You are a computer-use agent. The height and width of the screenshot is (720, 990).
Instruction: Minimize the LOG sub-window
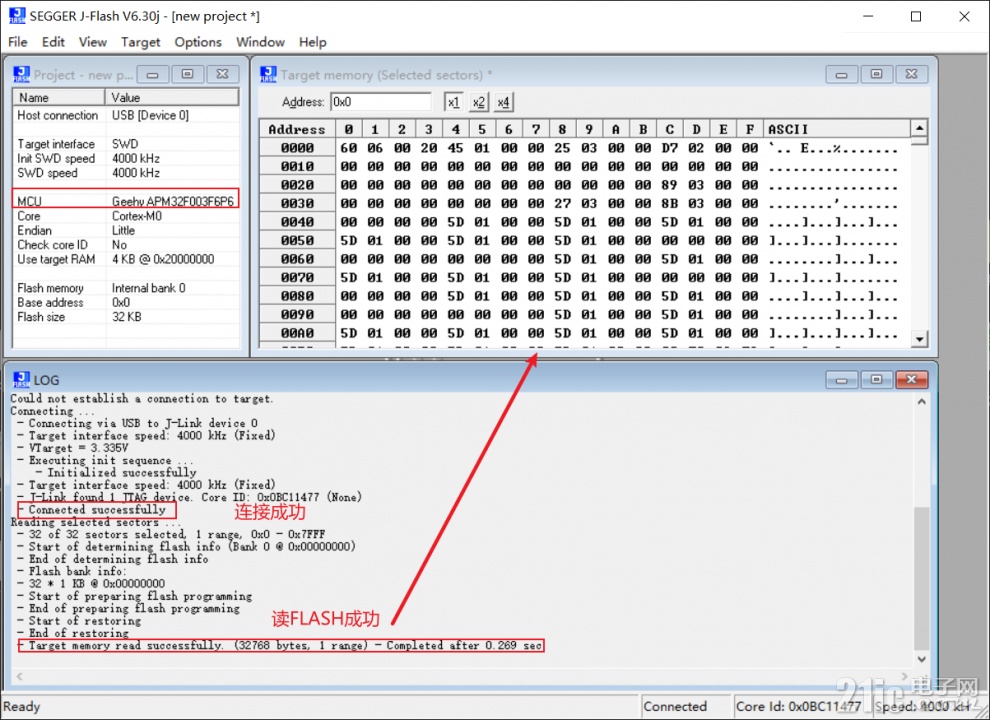pos(841,380)
